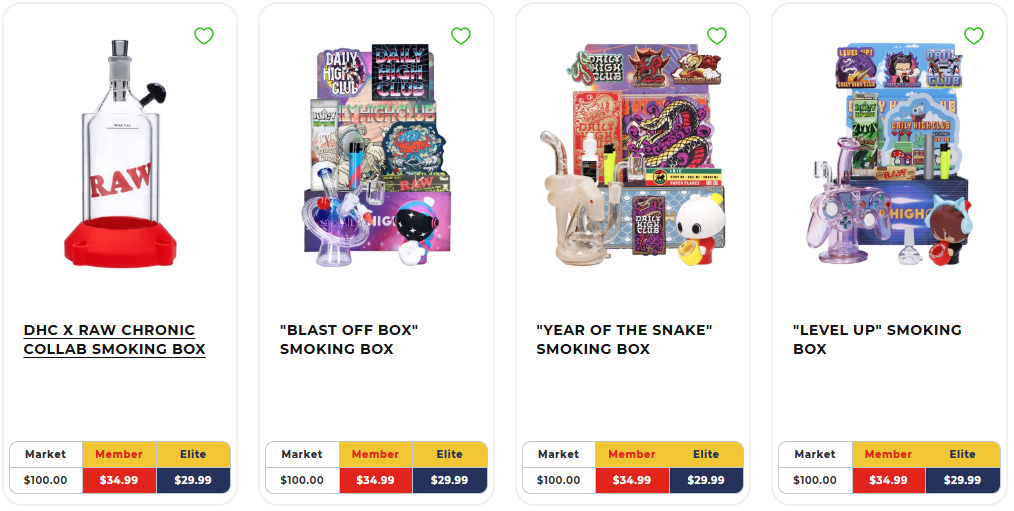Select Member price $34.99 on RAW Collab box
The width and height of the screenshot is (1014, 511).
[x=119, y=480]
